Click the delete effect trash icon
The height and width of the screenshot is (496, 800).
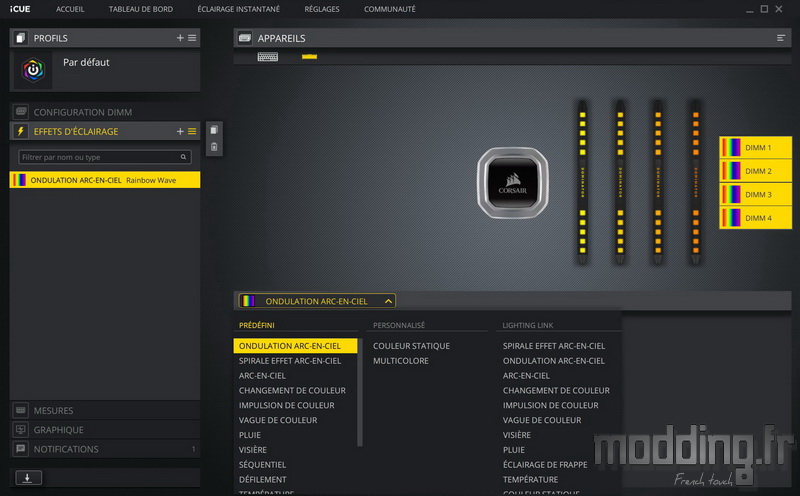coord(214,147)
